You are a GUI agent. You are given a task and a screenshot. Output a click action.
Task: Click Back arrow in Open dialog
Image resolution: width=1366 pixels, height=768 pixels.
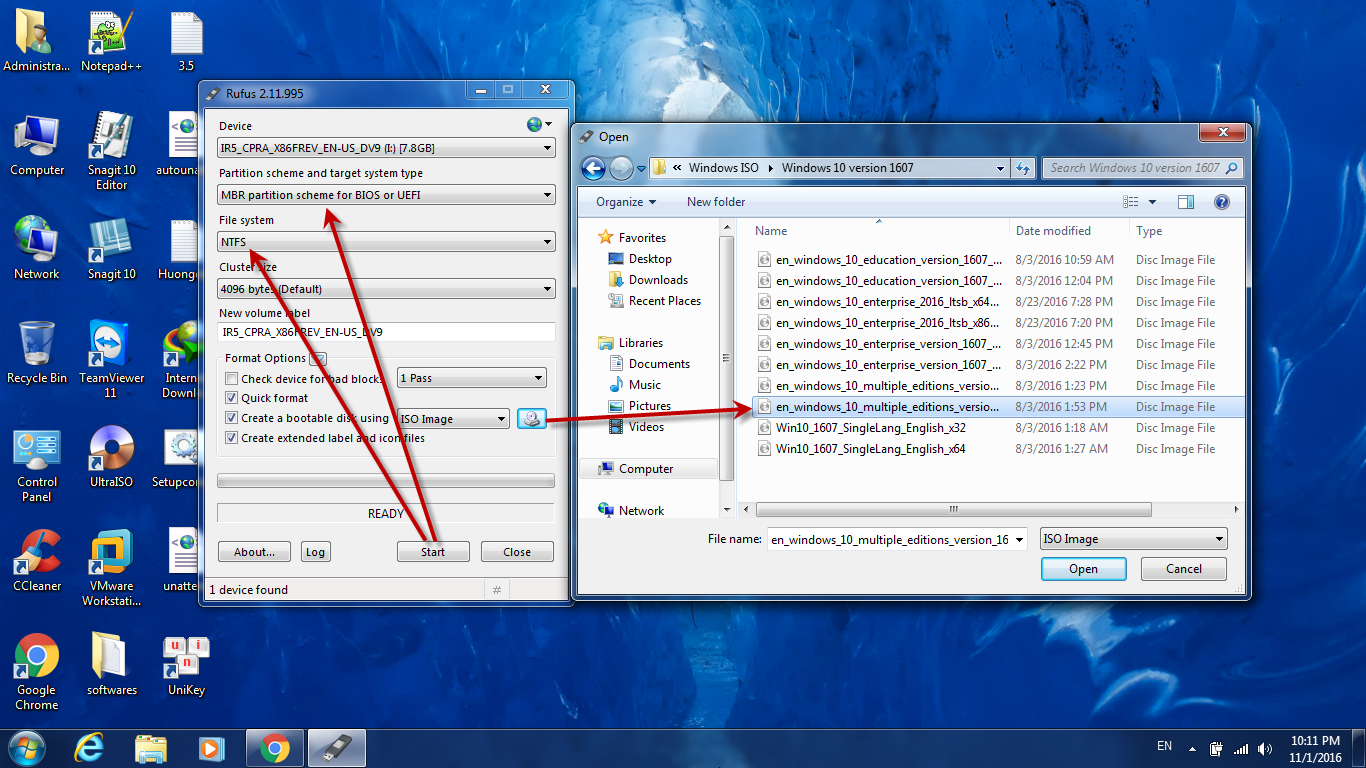tap(593, 168)
